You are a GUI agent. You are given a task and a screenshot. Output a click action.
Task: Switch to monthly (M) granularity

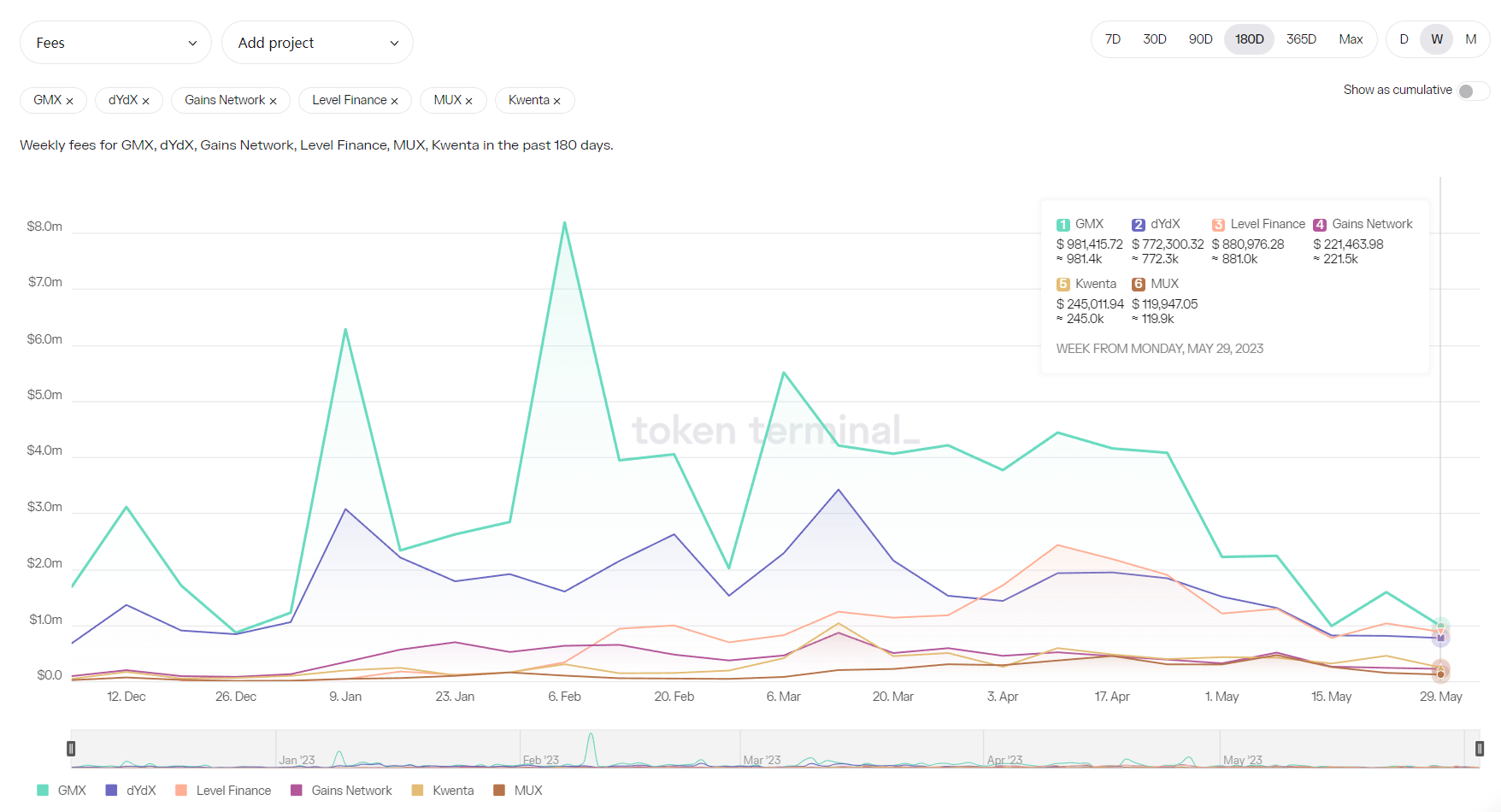pos(1470,39)
